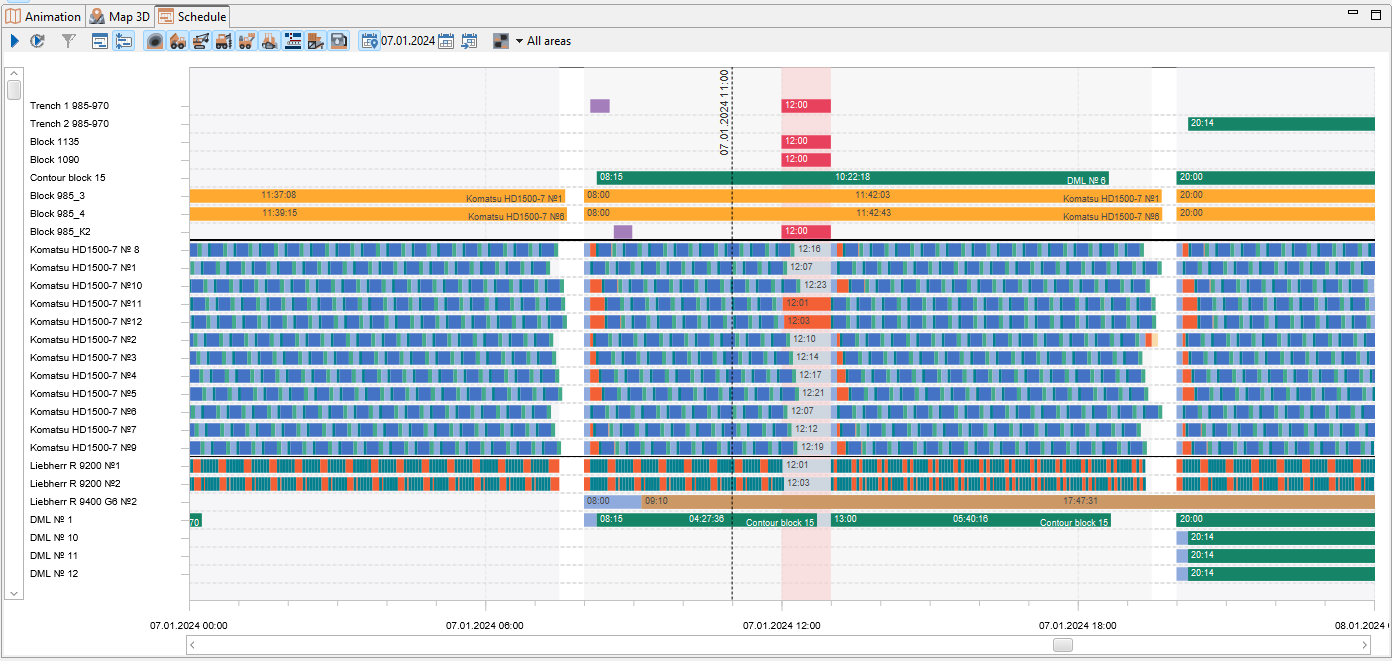Open the filter funnel icon
The height and width of the screenshot is (661, 1392).
click(x=69, y=41)
